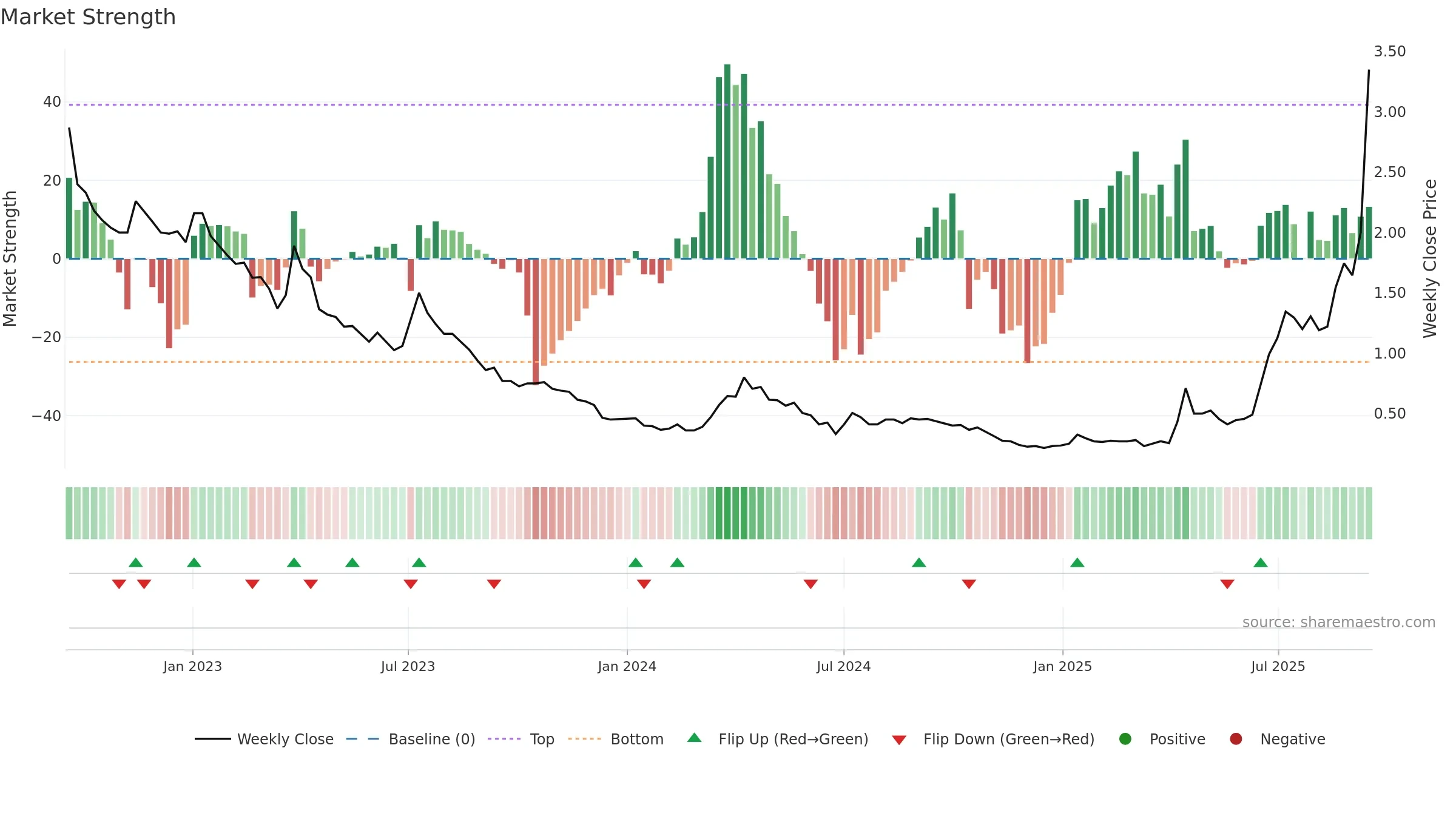
Task: Click the 0.50 price axis tick label
Action: pos(1390,413)
